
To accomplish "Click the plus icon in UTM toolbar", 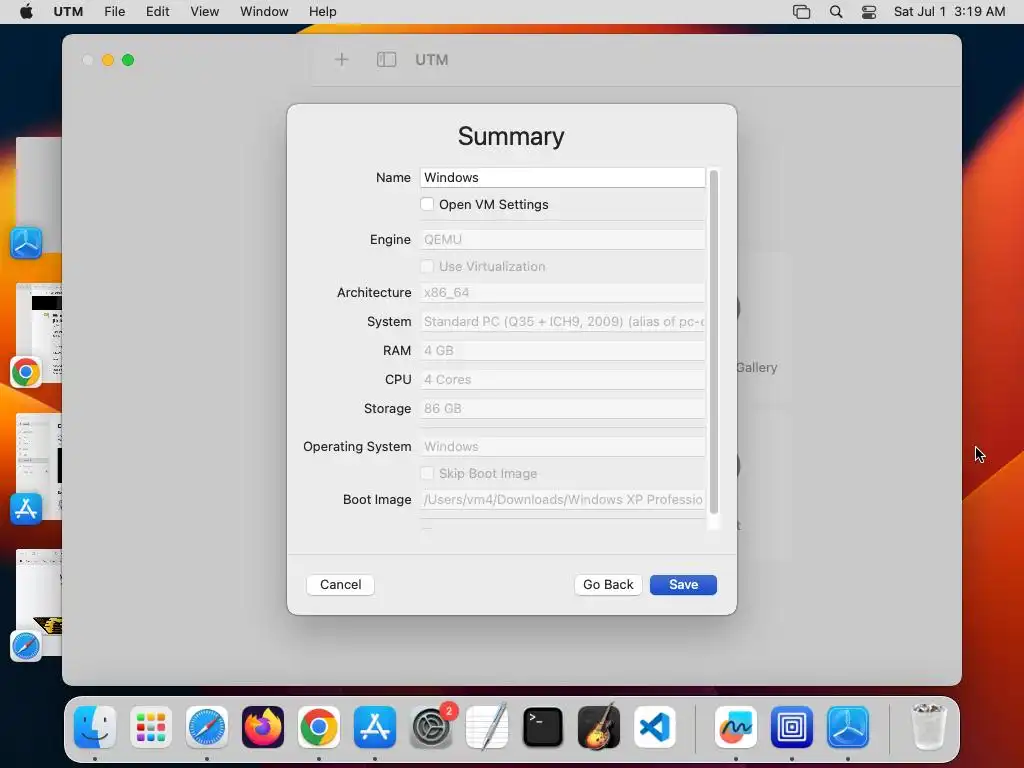I will point(342,60).
